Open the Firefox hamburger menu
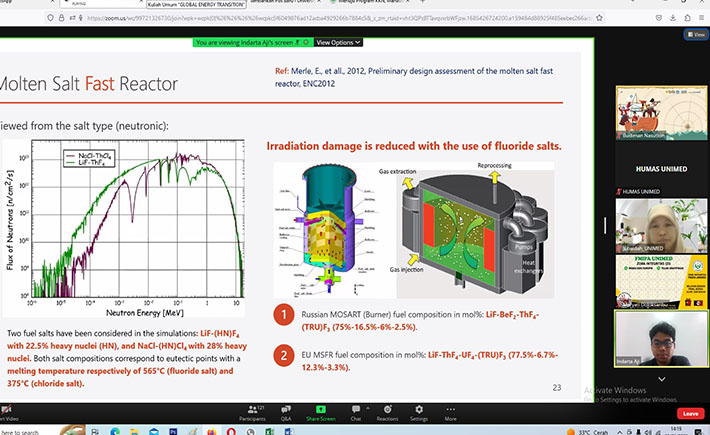The width and height of the screenshot is (710, 435). click(x=701, y=18)
